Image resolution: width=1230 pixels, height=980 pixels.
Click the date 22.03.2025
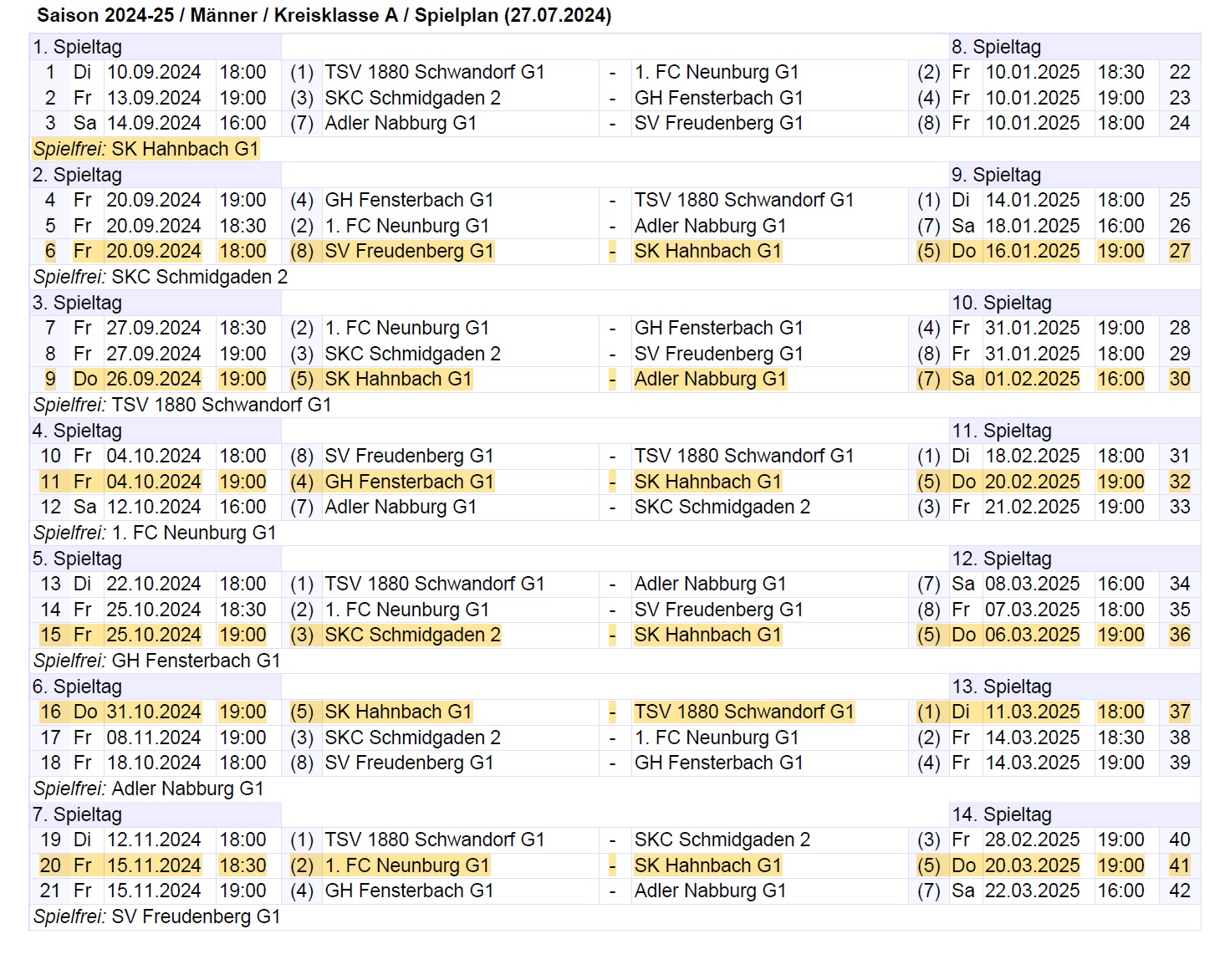(1033, 891)
